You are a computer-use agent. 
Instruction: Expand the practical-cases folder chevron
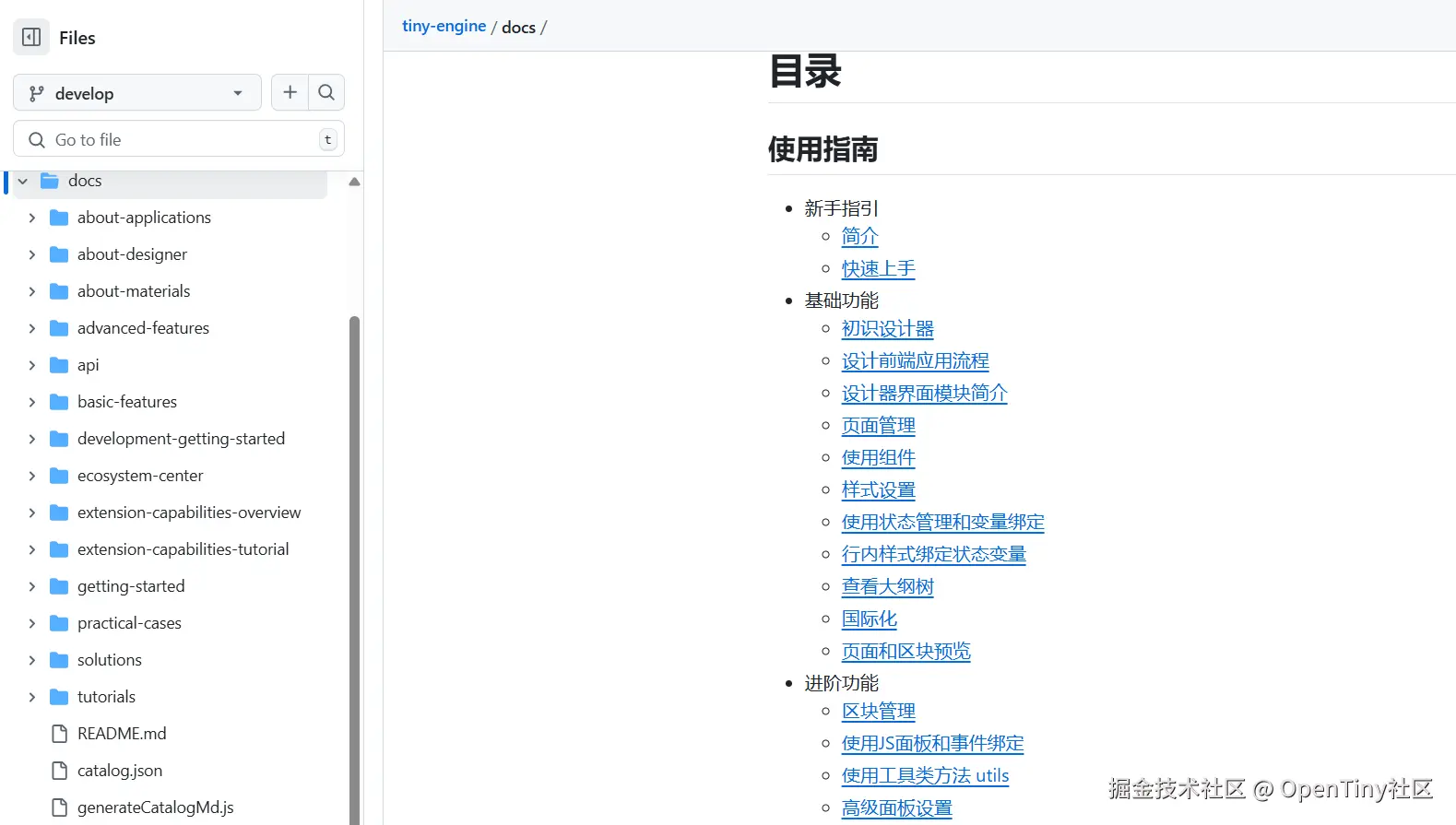[32, 623]
